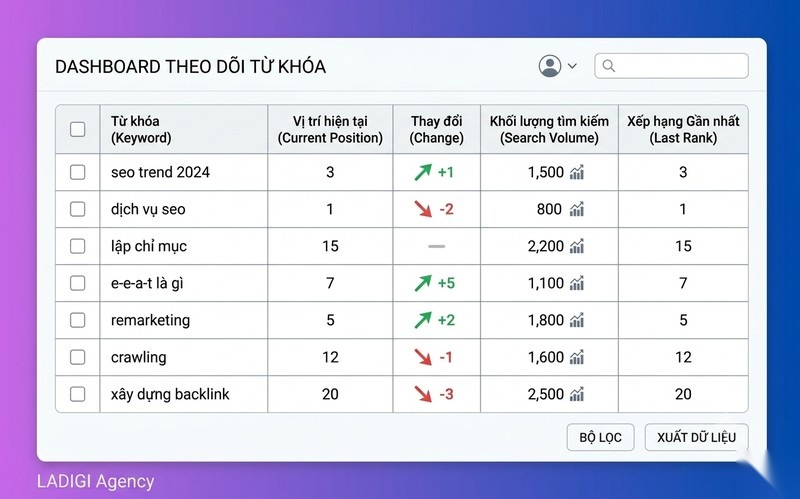View chart icon next to 2,200 volume
Screen dimensions: 800x499
(x=577, y=246)
